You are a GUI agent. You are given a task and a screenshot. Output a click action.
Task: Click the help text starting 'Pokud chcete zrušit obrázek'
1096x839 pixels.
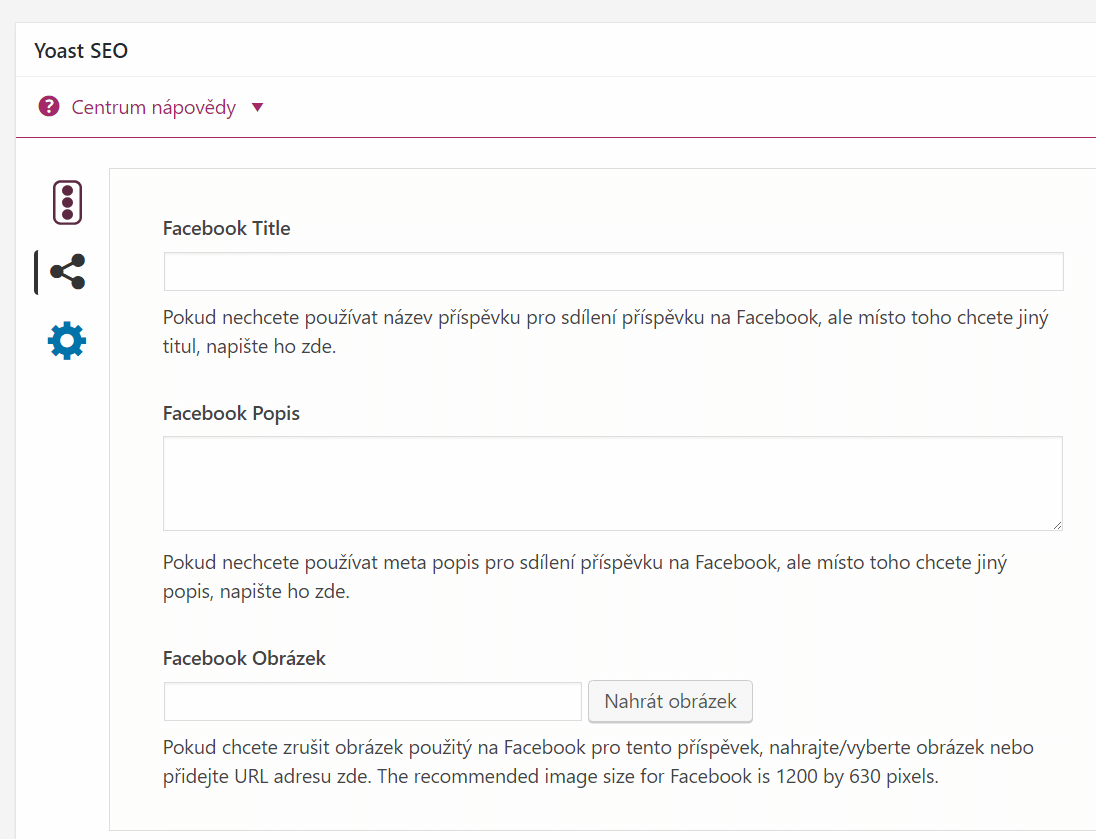point(598,761)
